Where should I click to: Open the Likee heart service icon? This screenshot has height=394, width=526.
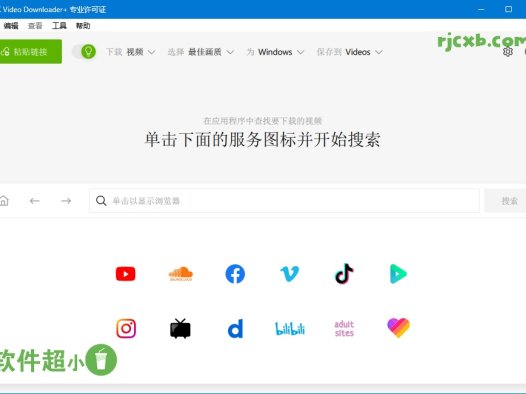coord(398,328)
